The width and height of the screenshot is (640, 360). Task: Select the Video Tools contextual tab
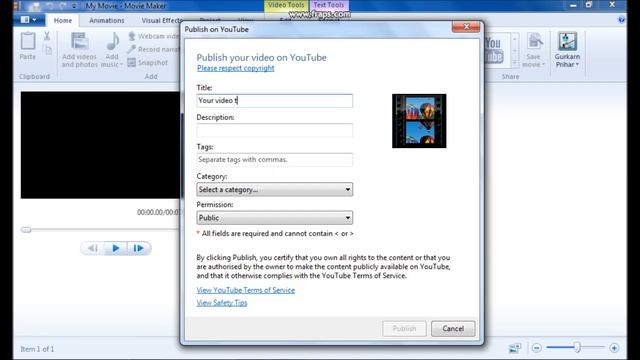286,5
